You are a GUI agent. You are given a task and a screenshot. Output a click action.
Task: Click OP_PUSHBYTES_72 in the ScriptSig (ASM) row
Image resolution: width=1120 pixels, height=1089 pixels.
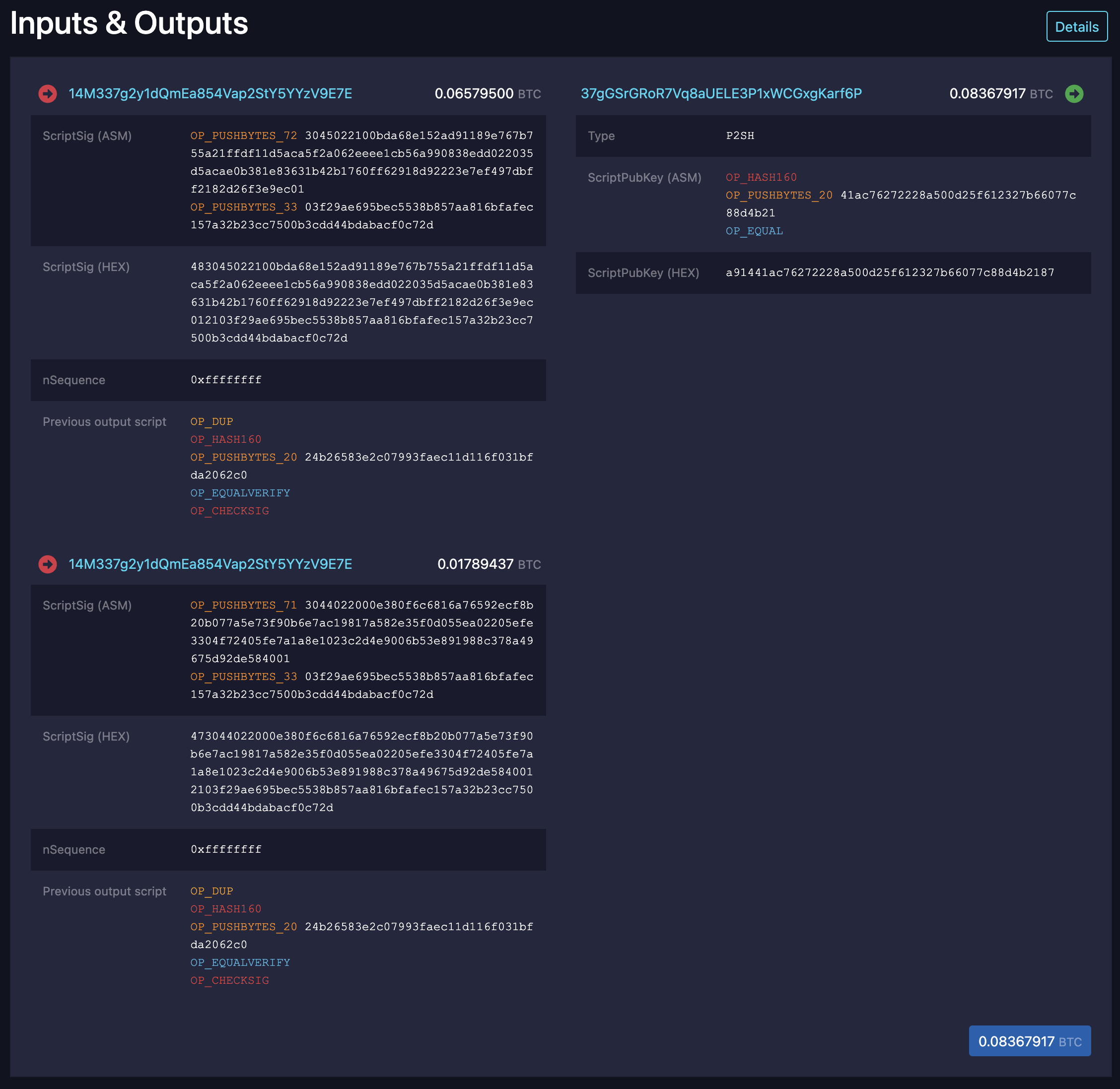pos(244,136)
